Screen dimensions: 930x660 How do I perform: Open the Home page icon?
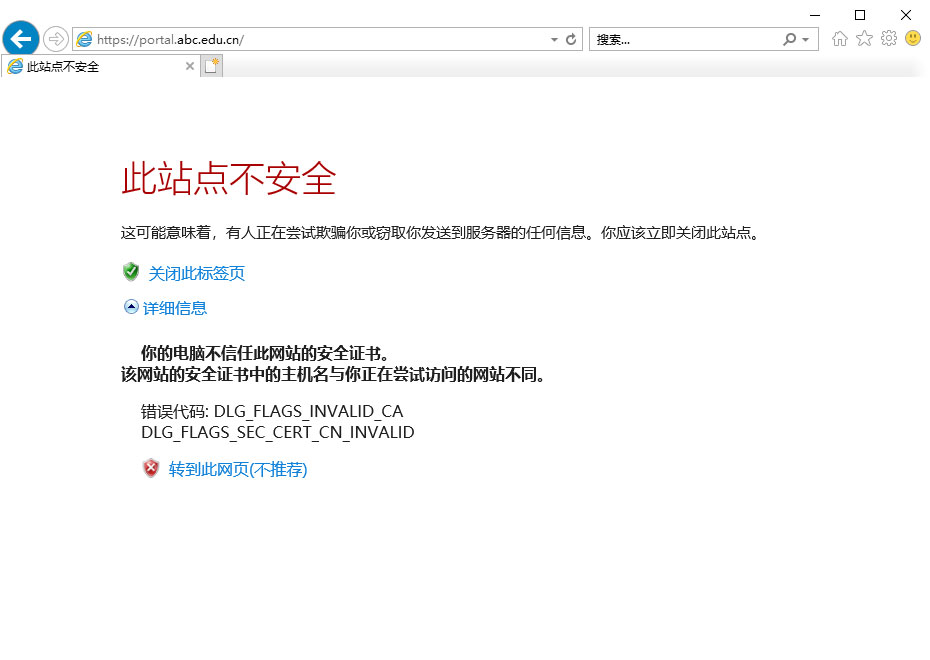coord(839,39)
